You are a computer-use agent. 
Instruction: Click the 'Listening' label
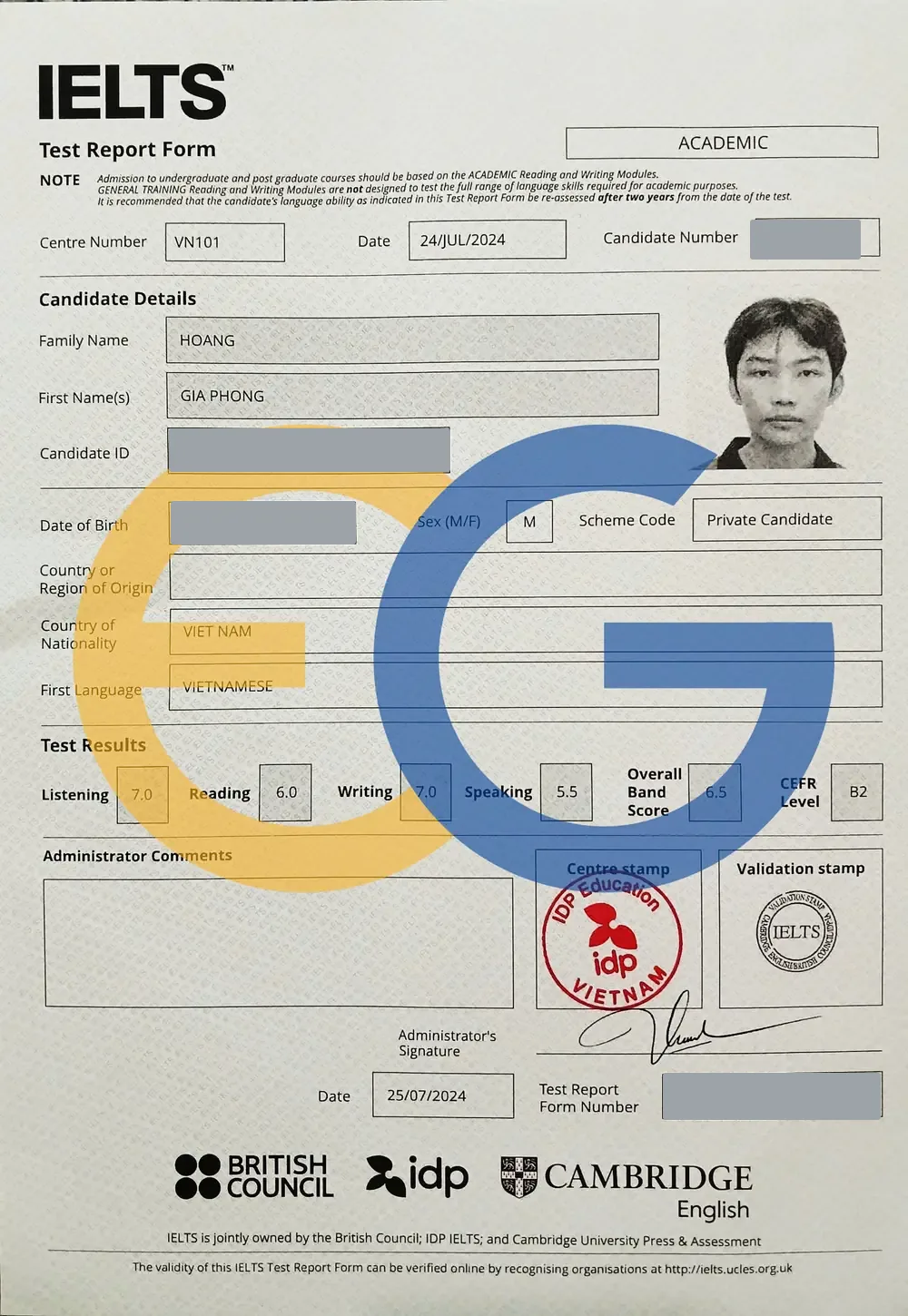coord(74,795)
